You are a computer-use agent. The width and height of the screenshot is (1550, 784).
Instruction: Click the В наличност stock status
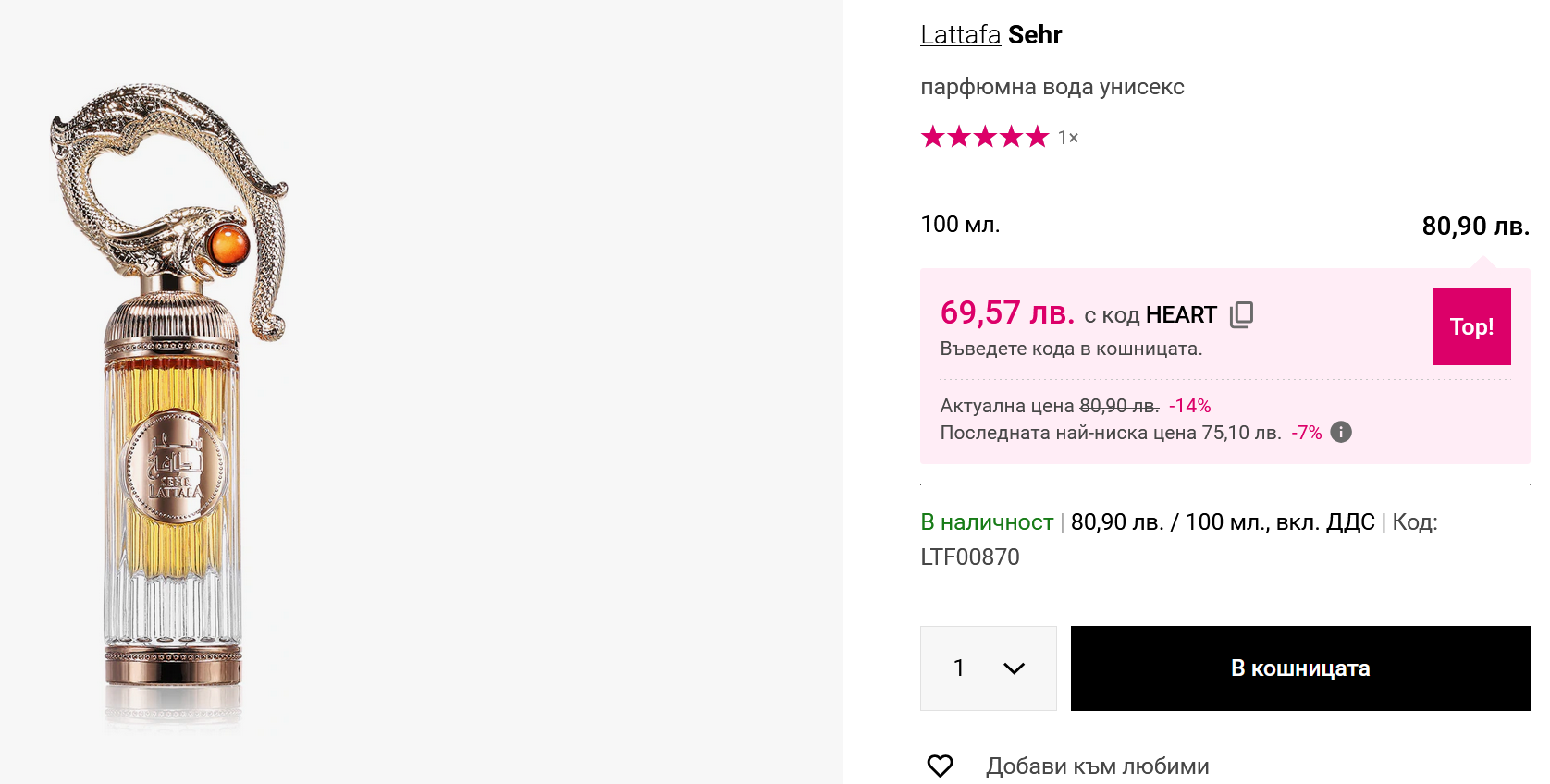pyautogui.click(x=987, y=522)
